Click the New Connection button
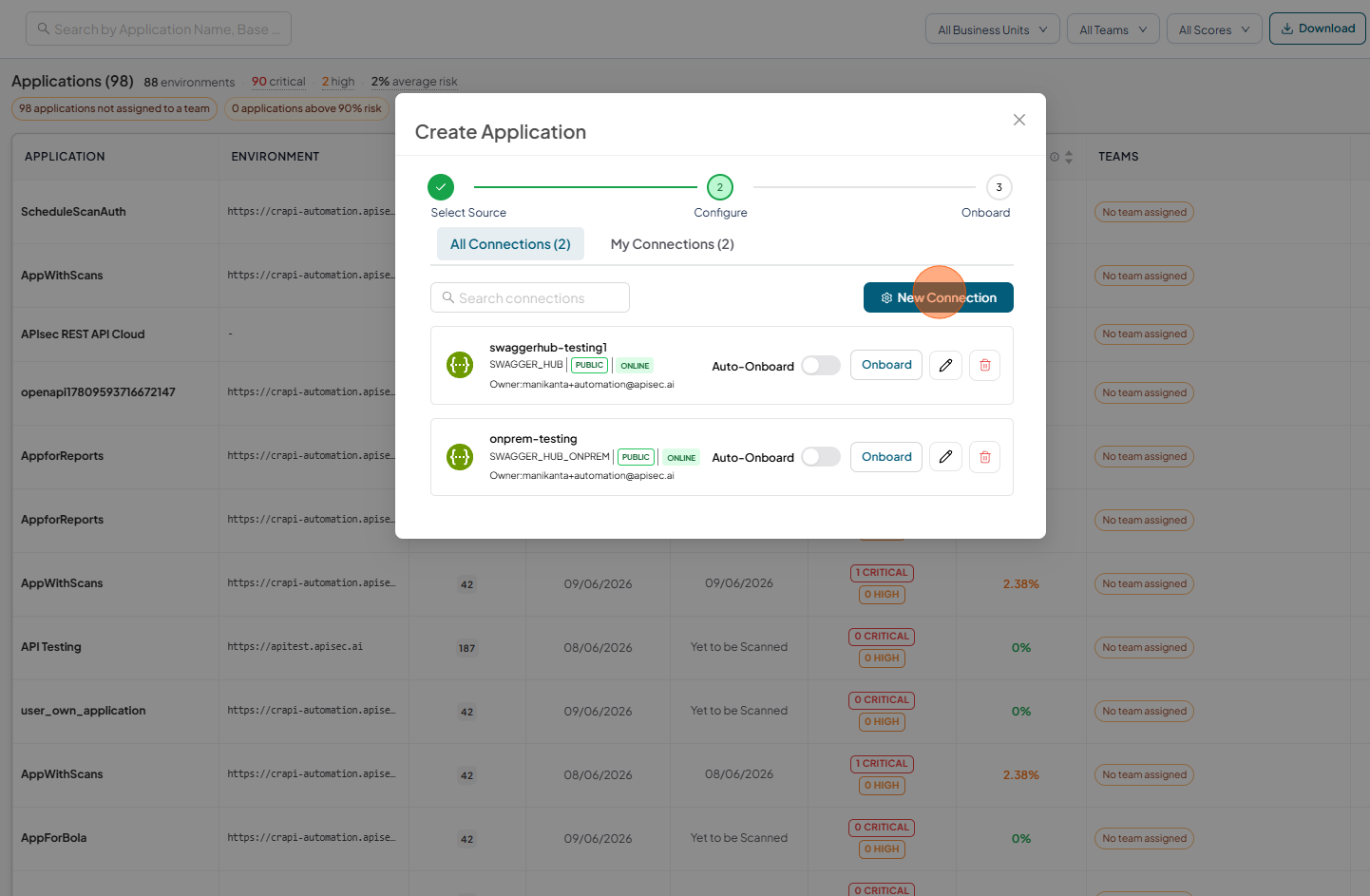 pos(939,297)
